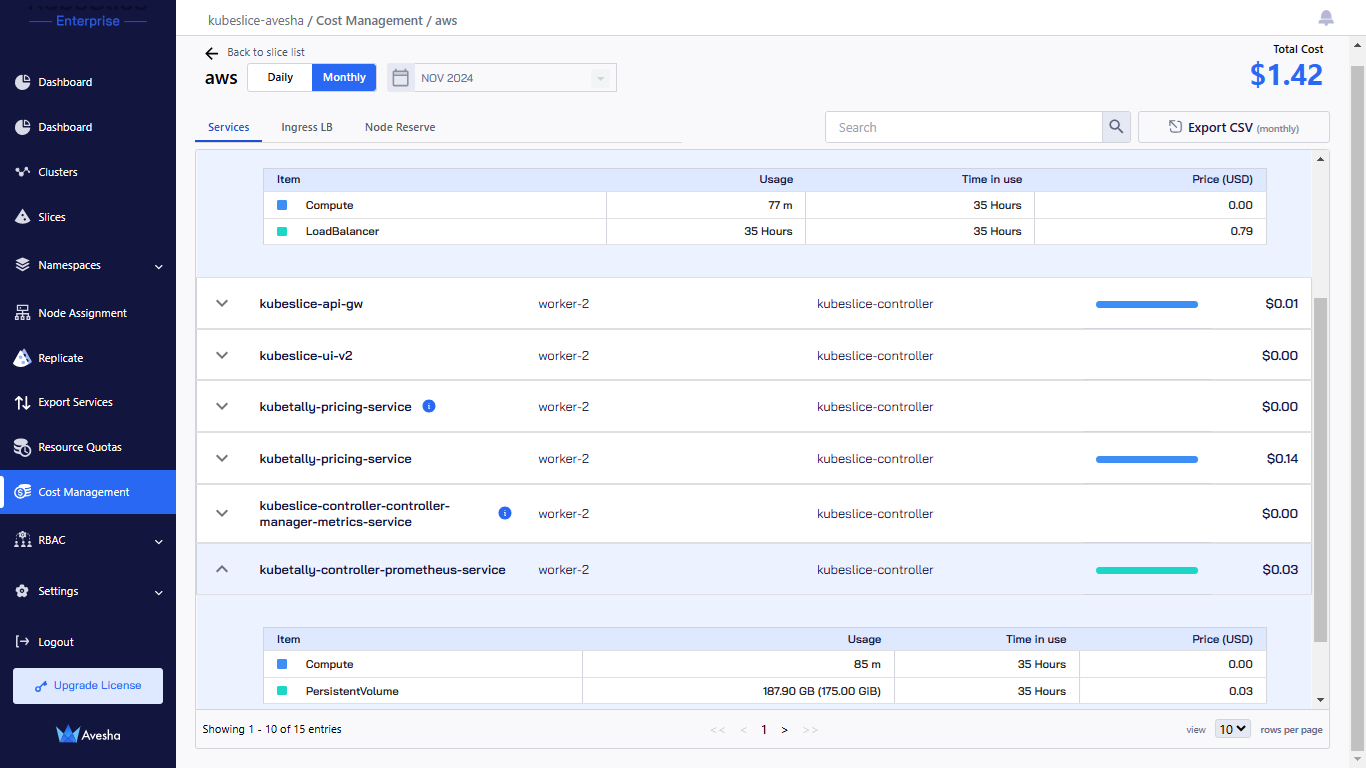This screenshot has width=1366, height=768.
Task: Click the table's vertical scrollbar thumb
Action: pos(1320,470)
